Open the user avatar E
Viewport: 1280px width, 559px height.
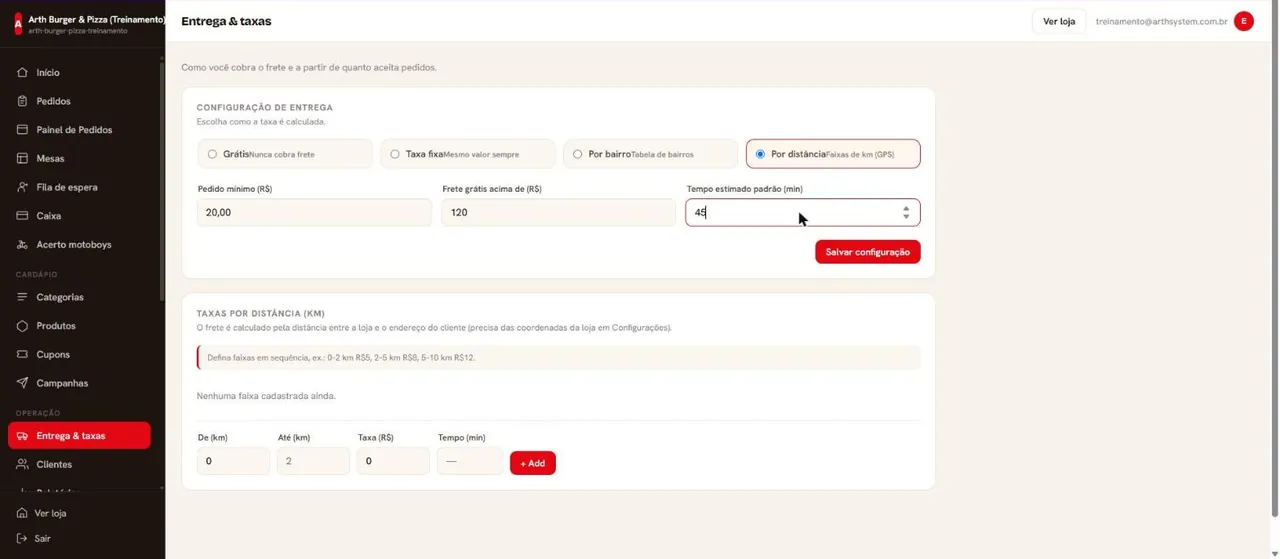1244,21
